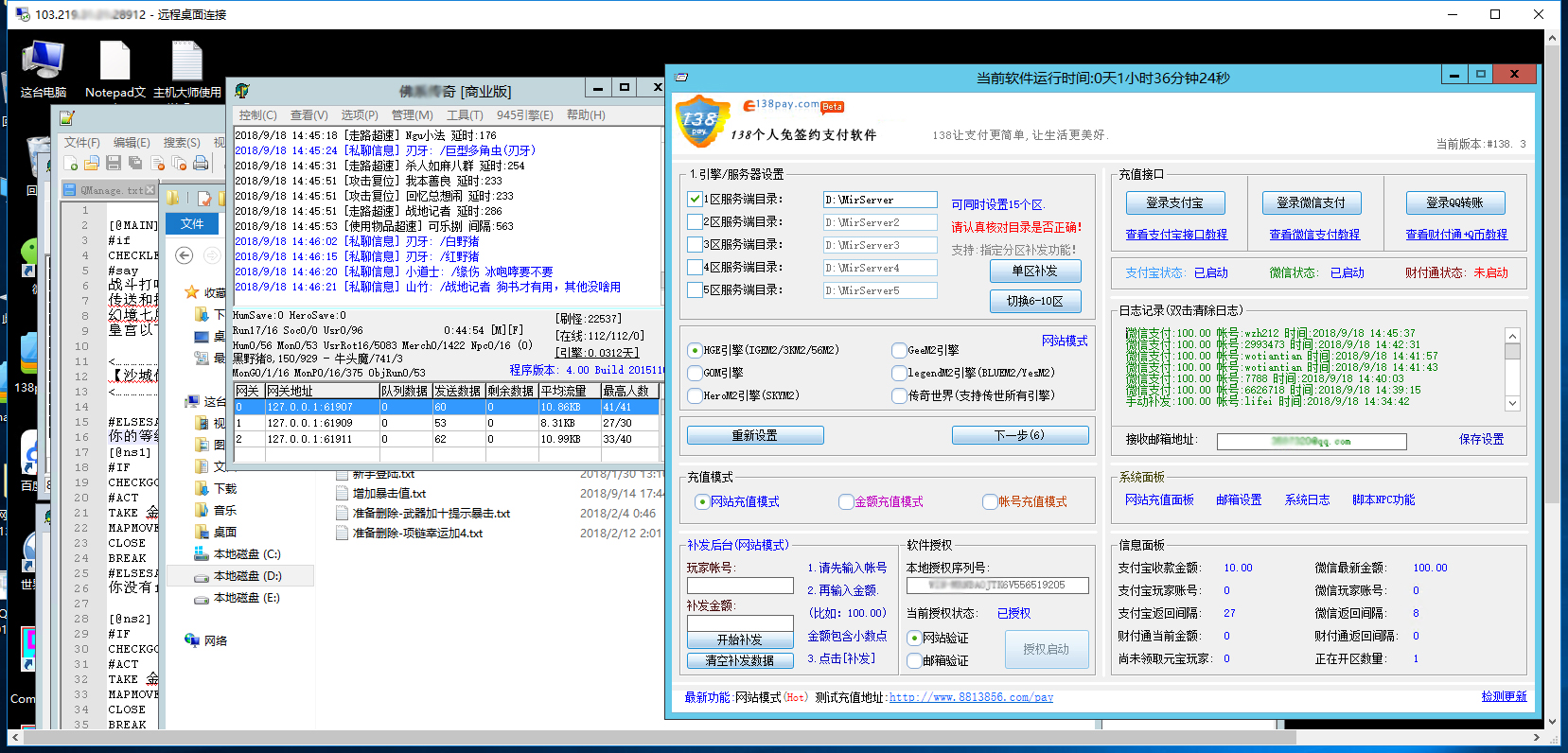Click the Notepad window title icon
Viewport: 1568px width, 753px height.
click(x=67, y=118)
